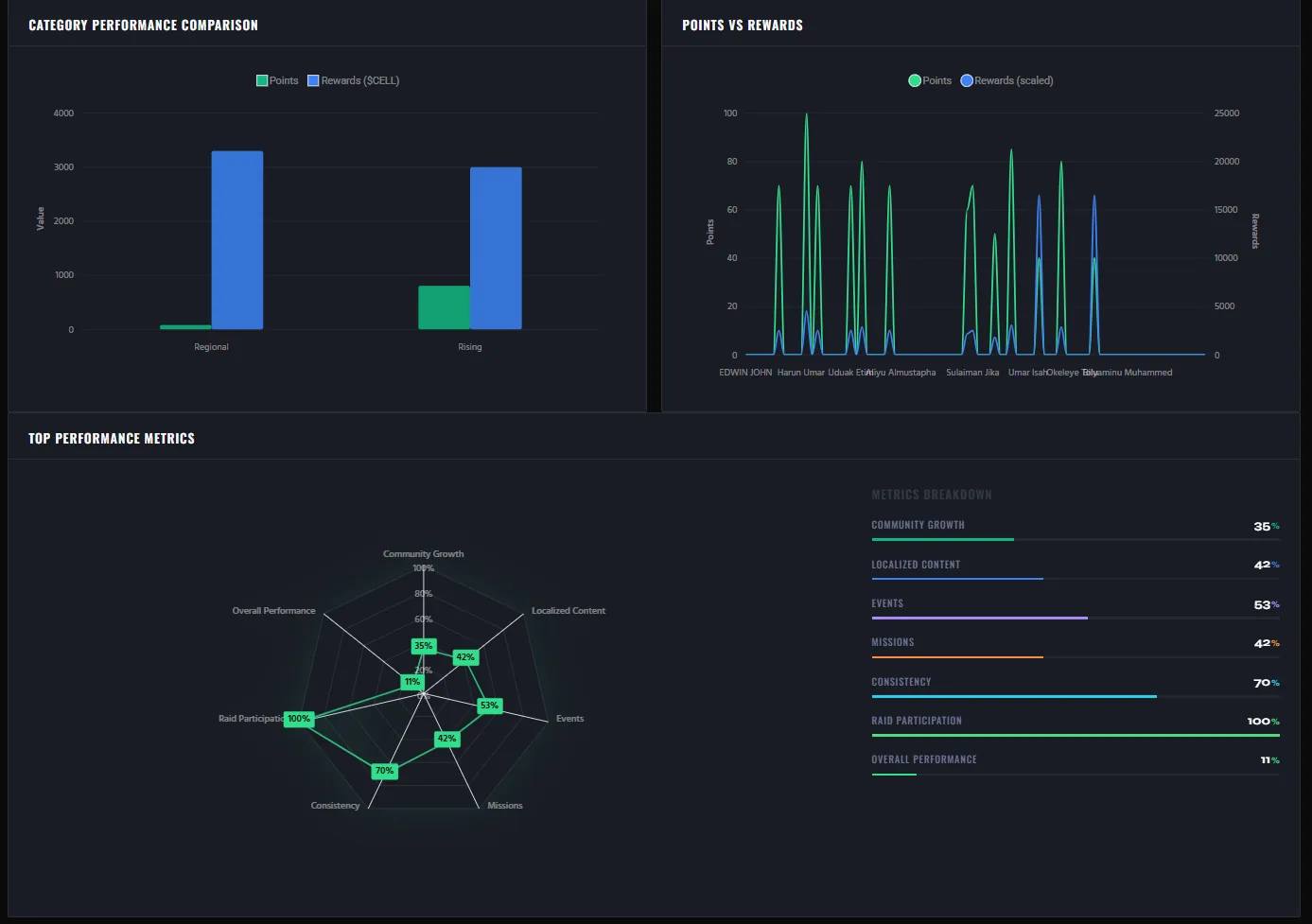Click the Aliyu Almustapha axis label

(x=901, y=373)
